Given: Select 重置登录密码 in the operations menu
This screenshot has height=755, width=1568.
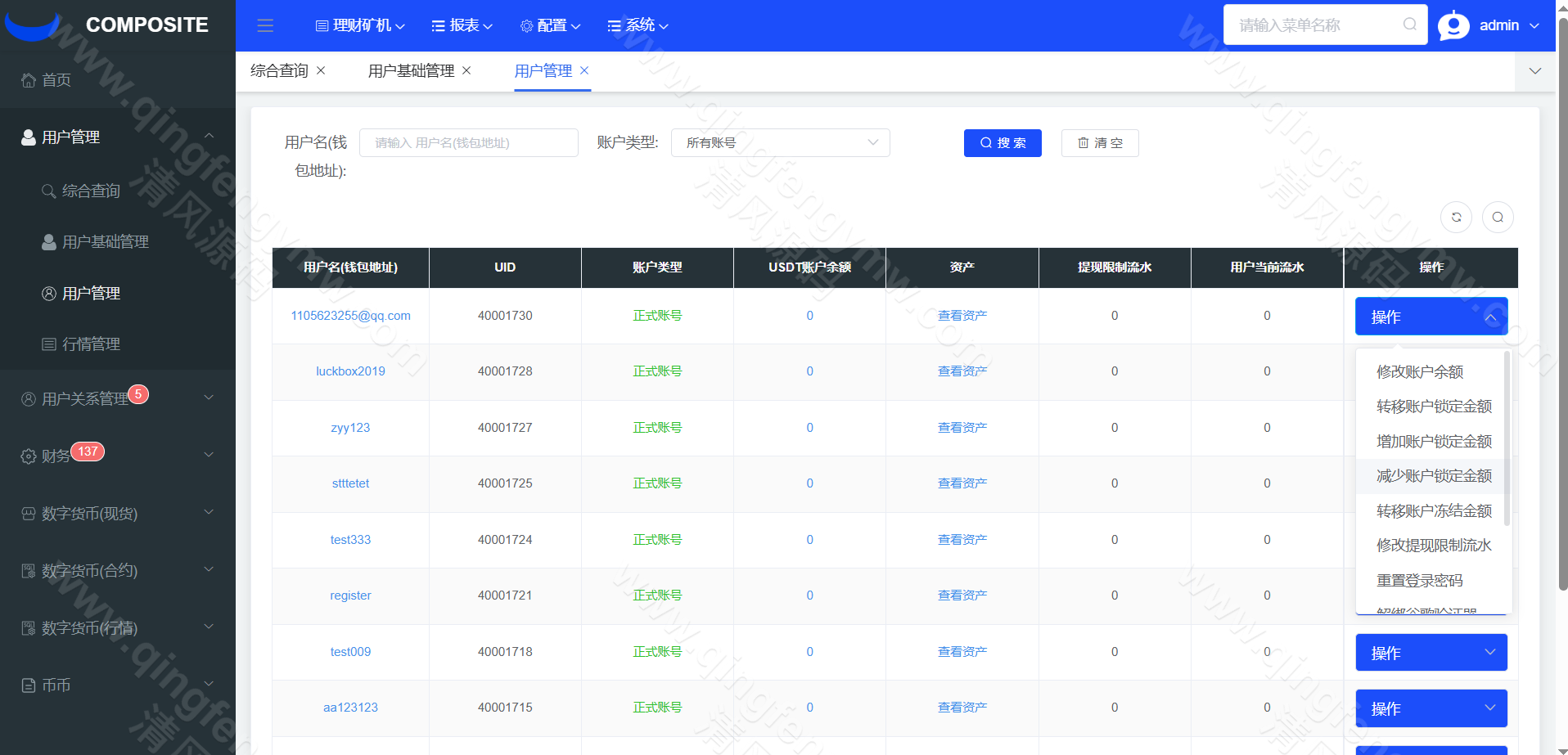Looking at the screenshot, I should click(x=1419, y=580).
